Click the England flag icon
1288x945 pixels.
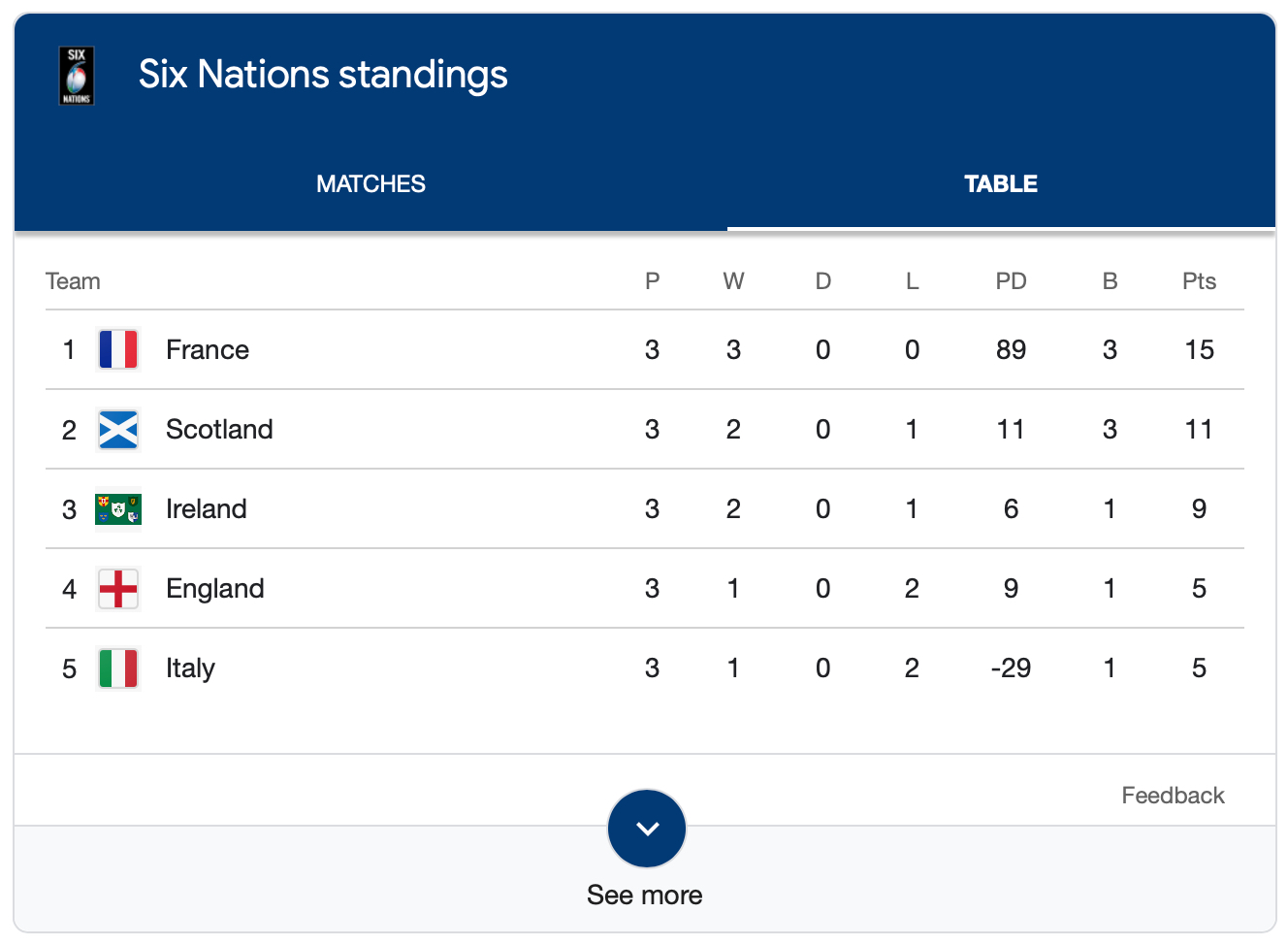[118, 588]
